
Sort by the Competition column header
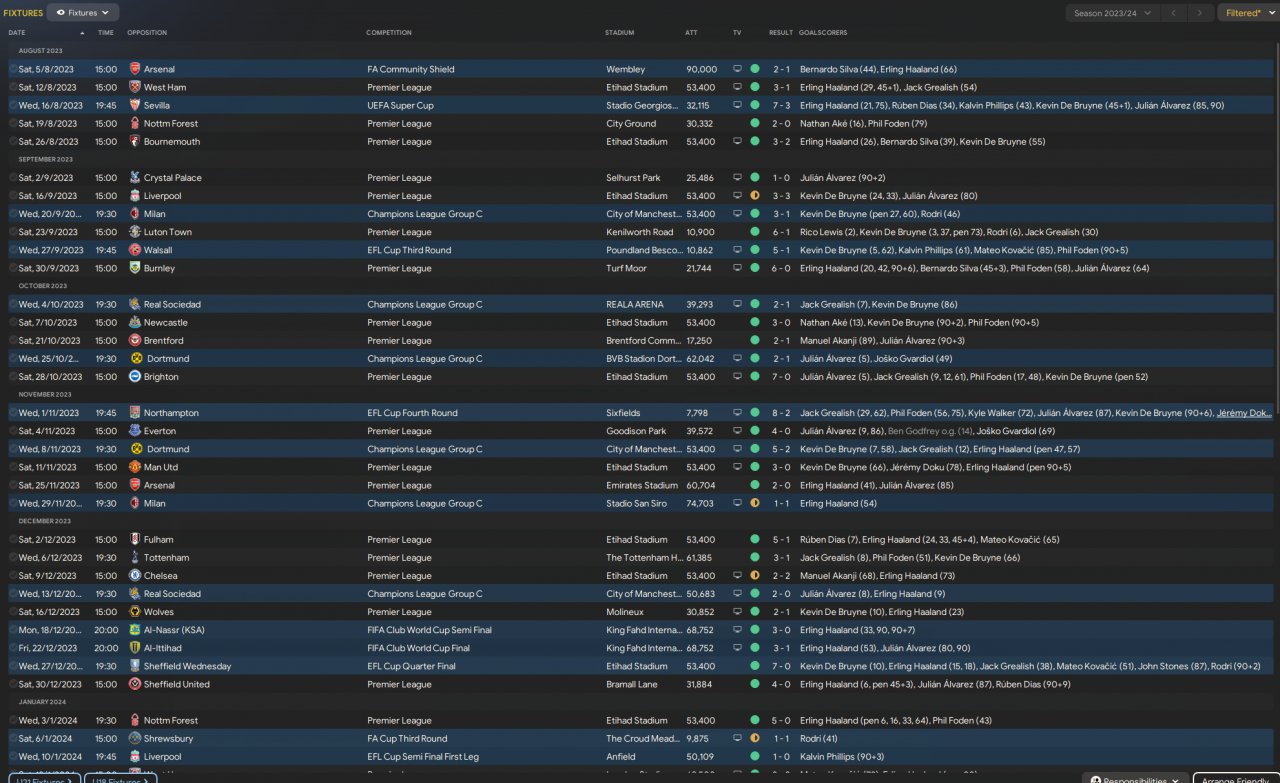point(389,33)
